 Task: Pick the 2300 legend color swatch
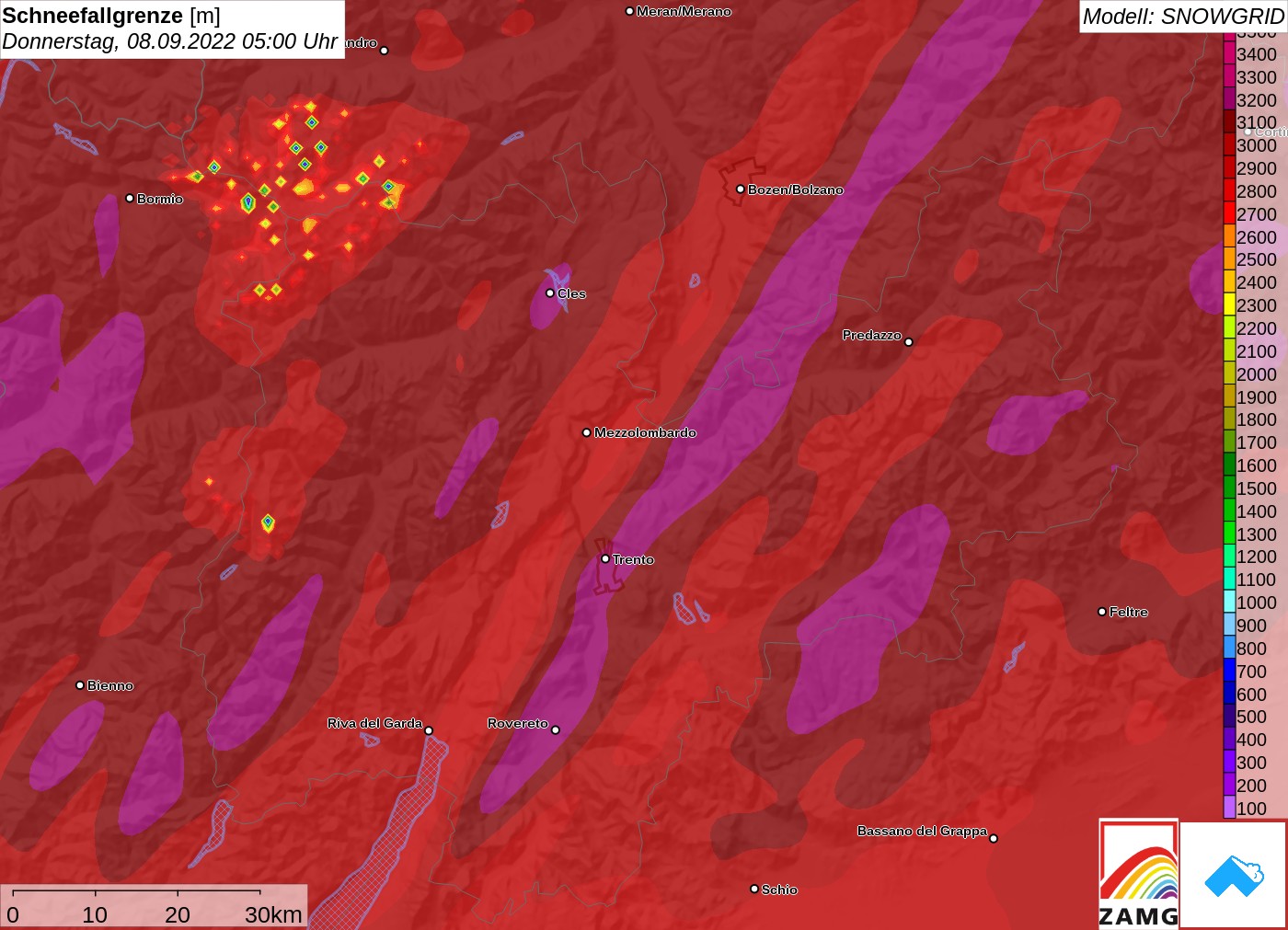(1229, 305)
